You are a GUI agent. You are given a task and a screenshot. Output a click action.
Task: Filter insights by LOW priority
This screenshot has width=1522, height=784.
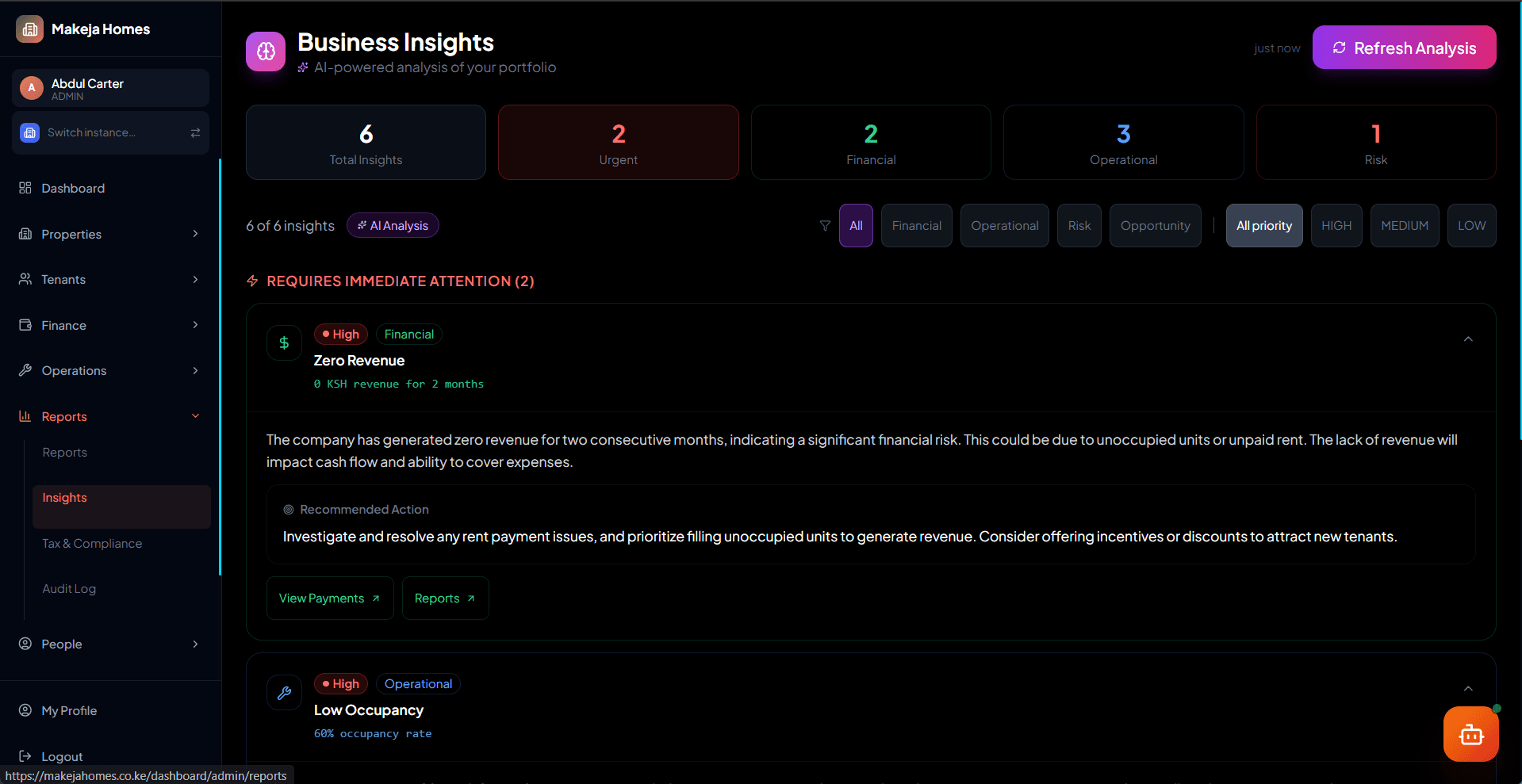point(1472,226)
